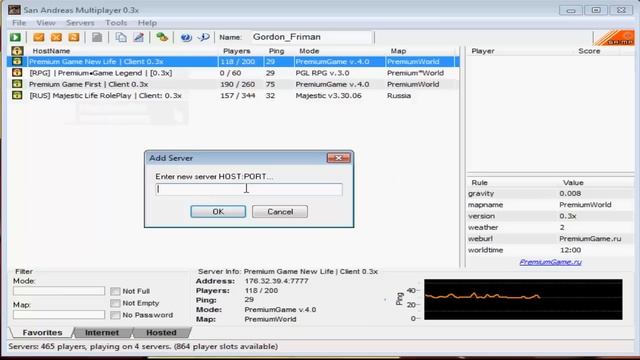This screenshot has height=360, width=640.
Task: Click the SA-MP application icon in title bar
Action: 14,9
